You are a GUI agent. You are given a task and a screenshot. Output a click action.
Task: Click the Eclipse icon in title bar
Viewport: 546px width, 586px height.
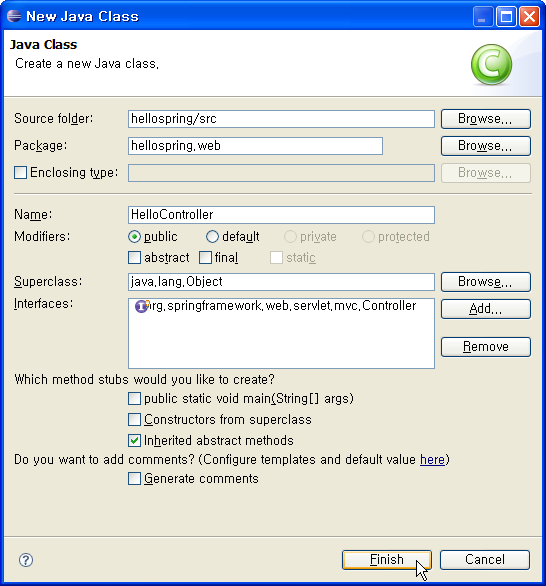(14, 16)
